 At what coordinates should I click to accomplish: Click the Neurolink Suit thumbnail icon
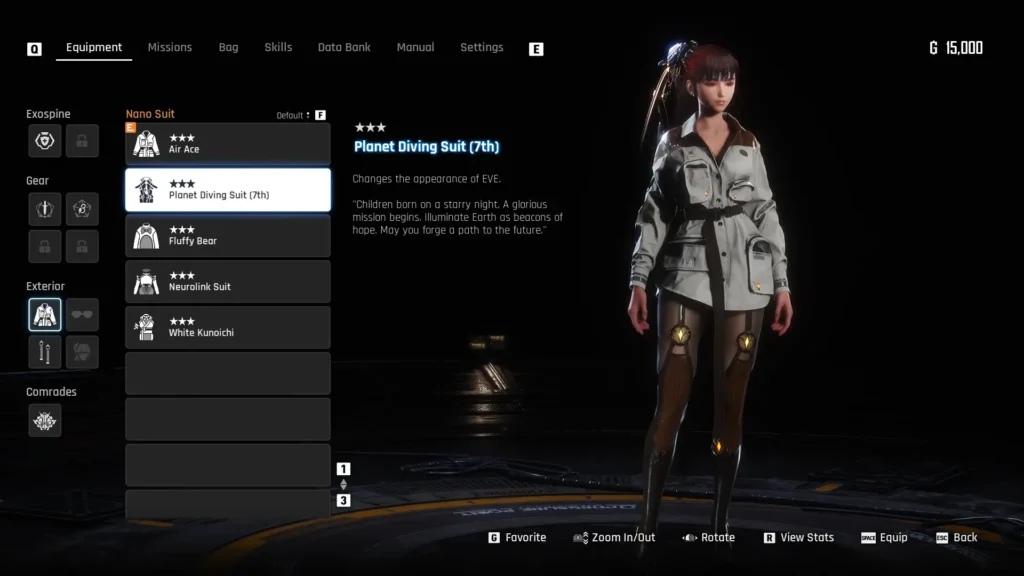146,282
